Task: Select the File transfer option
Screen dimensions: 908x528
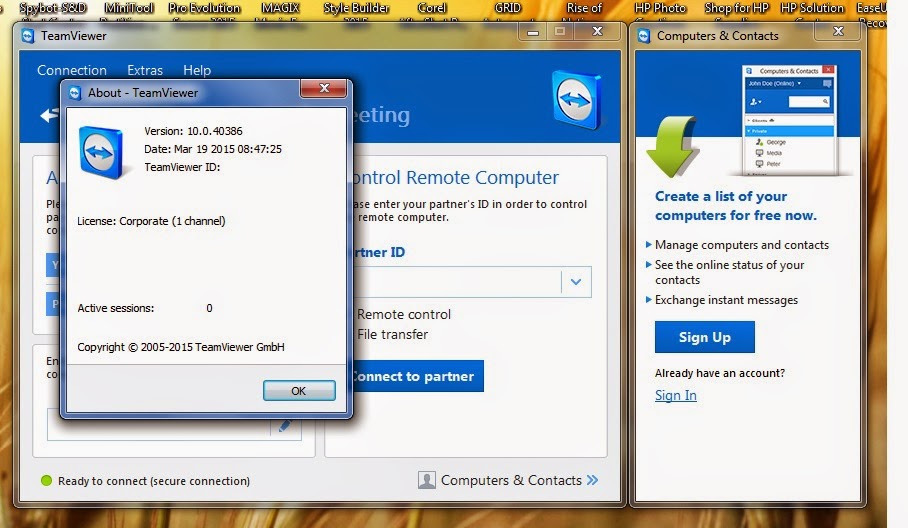Action: tap(392, 334)
